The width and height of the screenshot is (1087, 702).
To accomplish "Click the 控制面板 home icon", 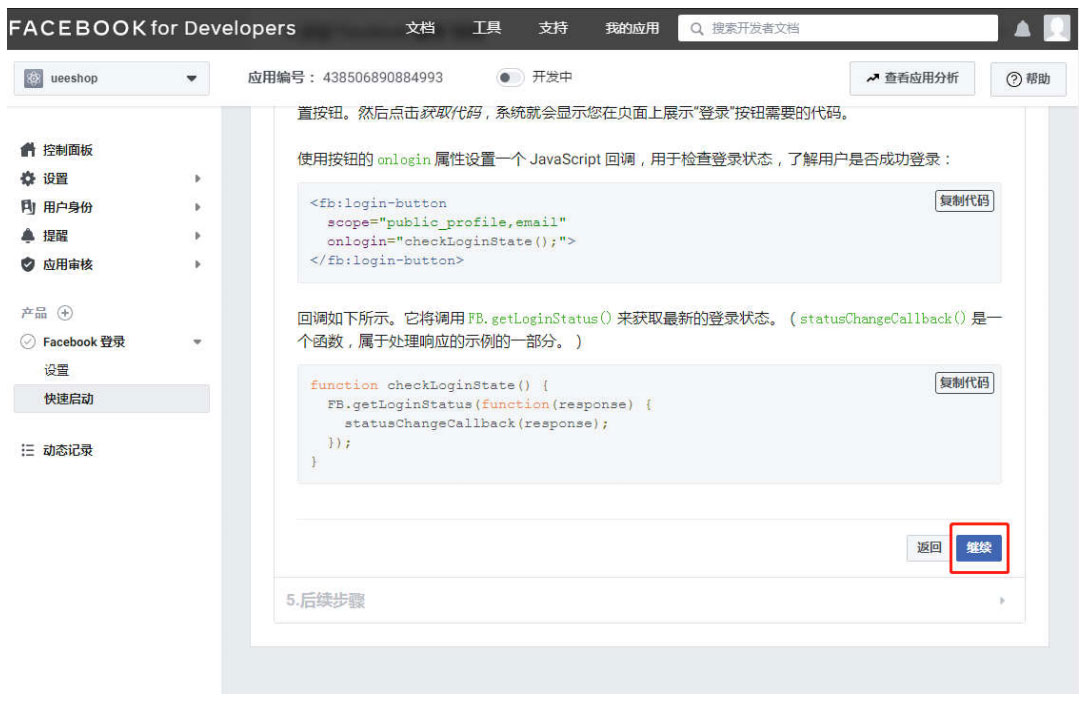I will tap(28, 150).
